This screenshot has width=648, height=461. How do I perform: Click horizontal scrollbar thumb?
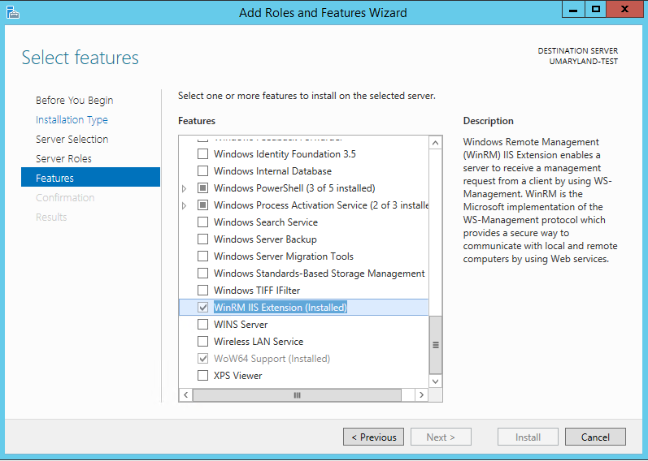pos(297,395)
